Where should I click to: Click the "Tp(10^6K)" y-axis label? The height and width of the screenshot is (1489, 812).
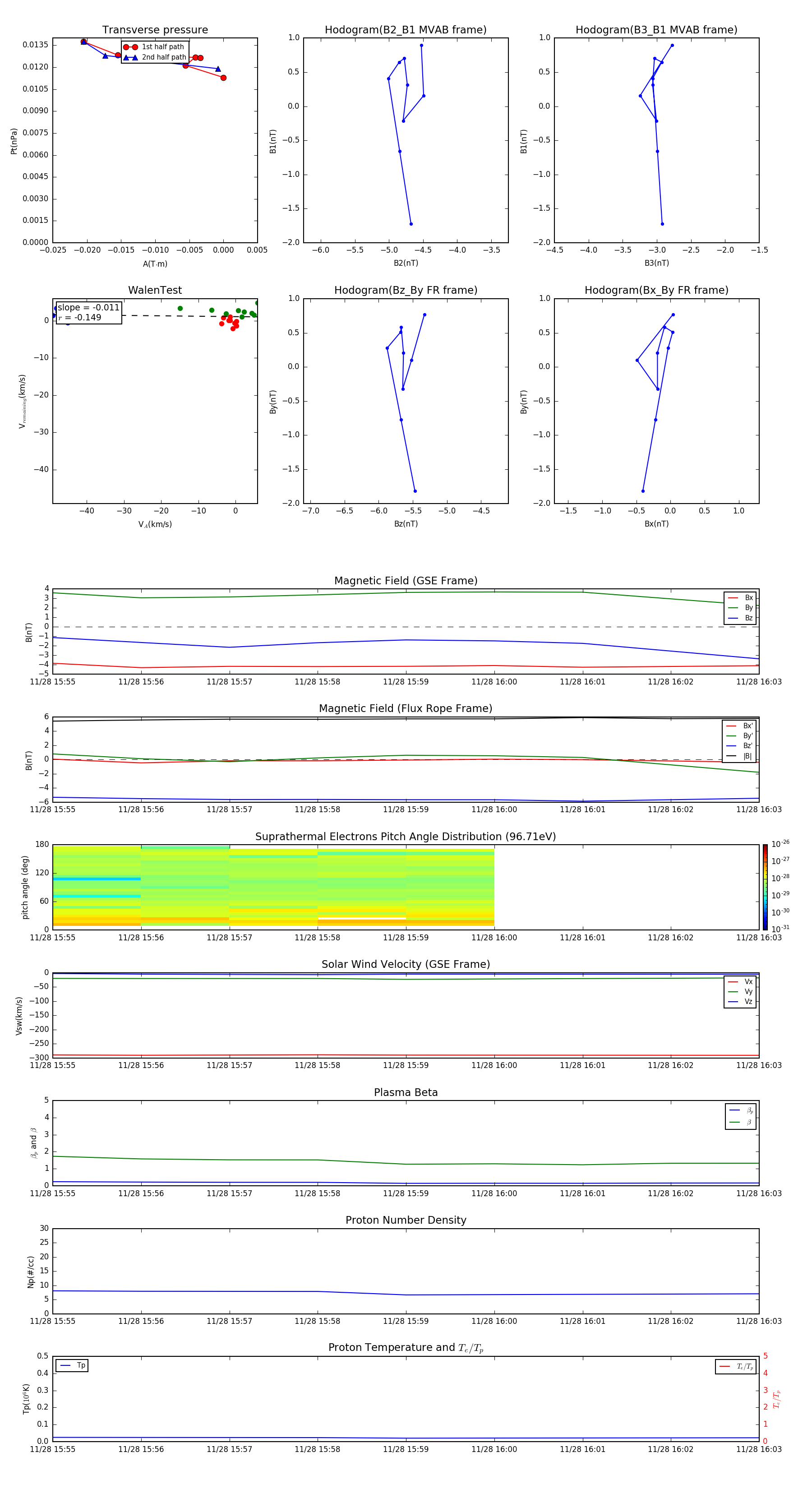(x=26, y=1399)
